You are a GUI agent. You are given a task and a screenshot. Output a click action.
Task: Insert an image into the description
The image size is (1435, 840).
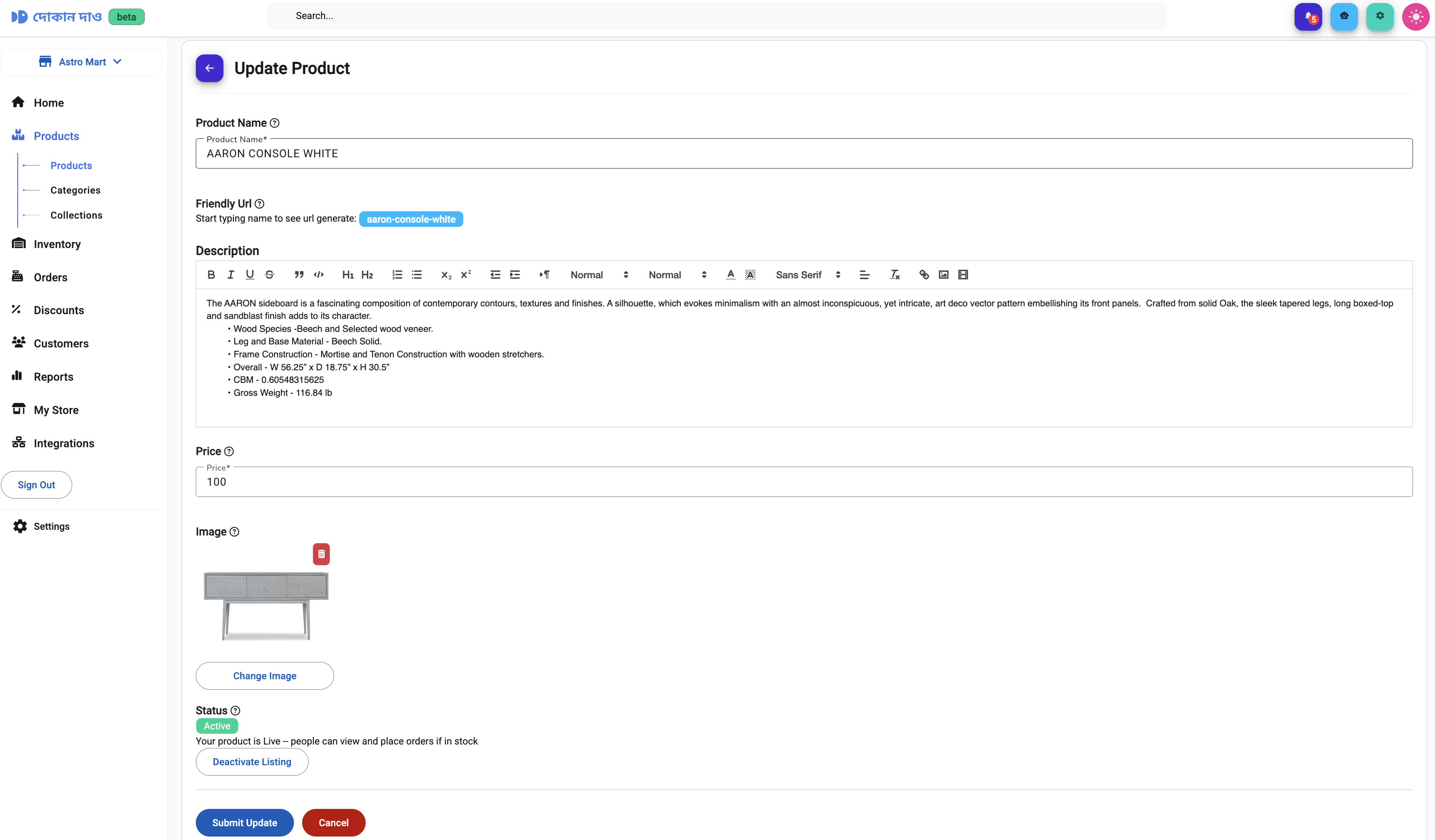point(944,274)
